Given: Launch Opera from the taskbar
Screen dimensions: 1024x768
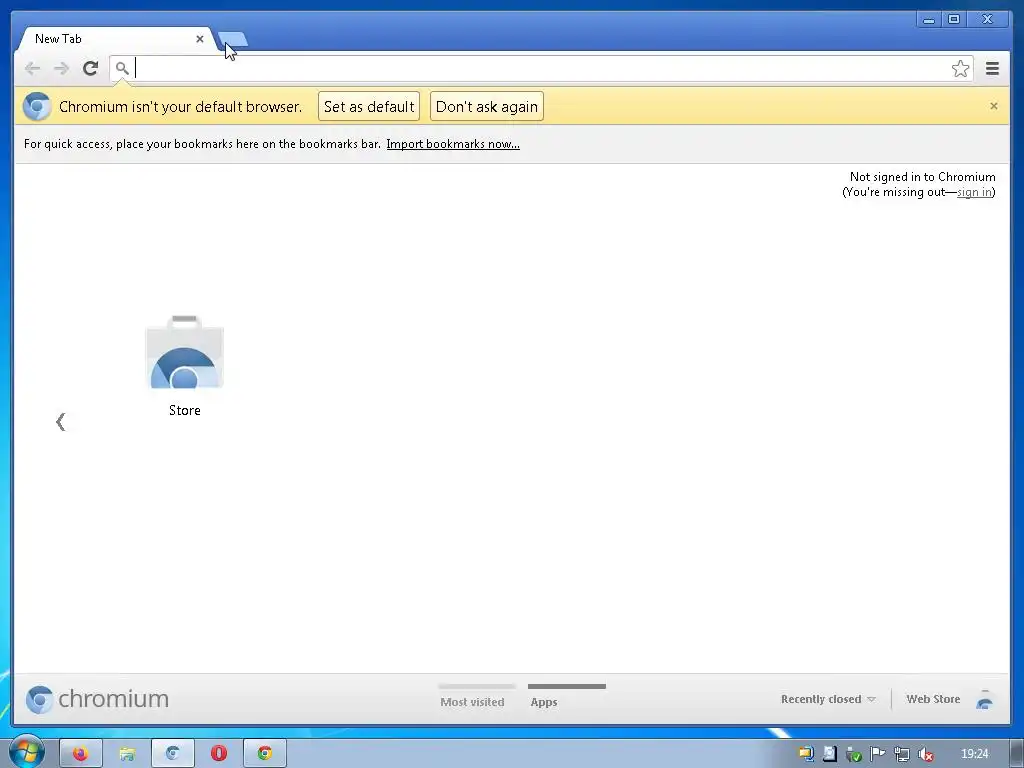Looking at the screenshot, I should (219, 754).
